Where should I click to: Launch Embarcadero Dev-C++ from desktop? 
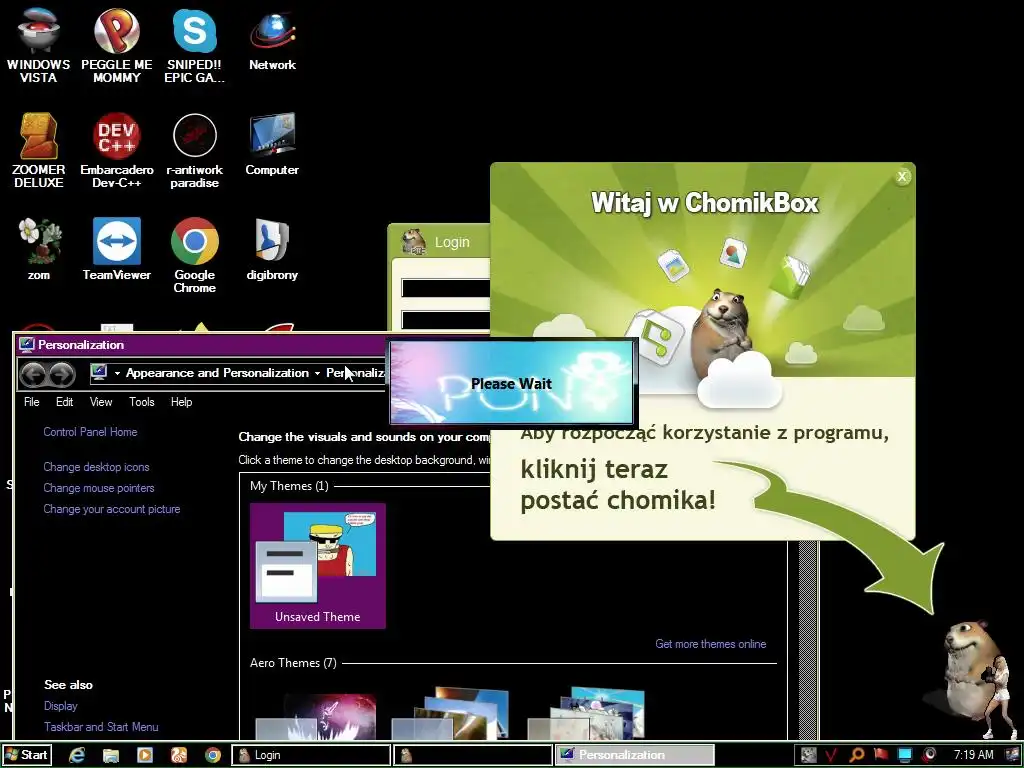point(116,151)
